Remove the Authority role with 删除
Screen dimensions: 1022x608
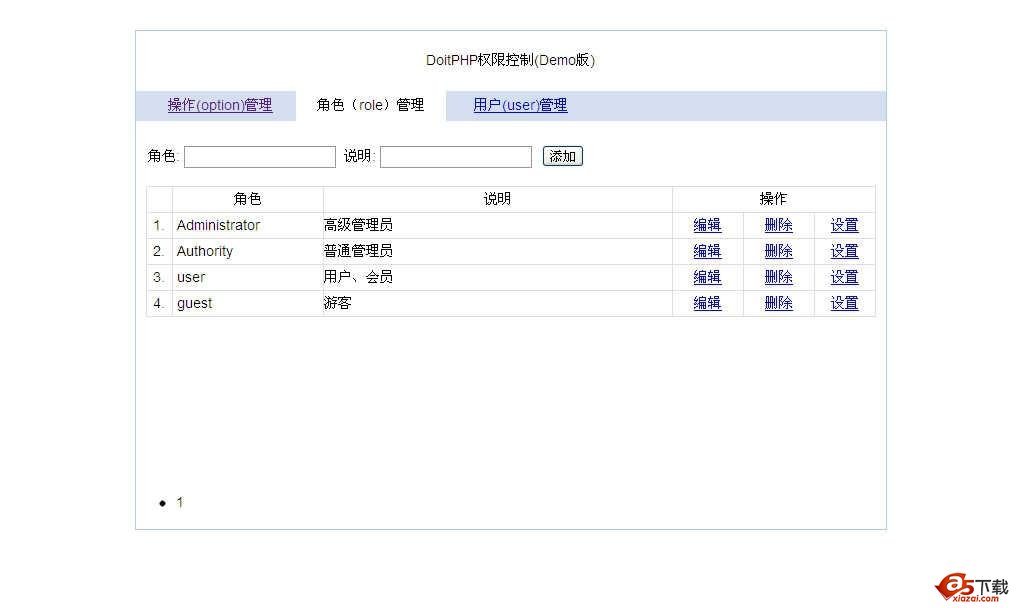[778, 251]
